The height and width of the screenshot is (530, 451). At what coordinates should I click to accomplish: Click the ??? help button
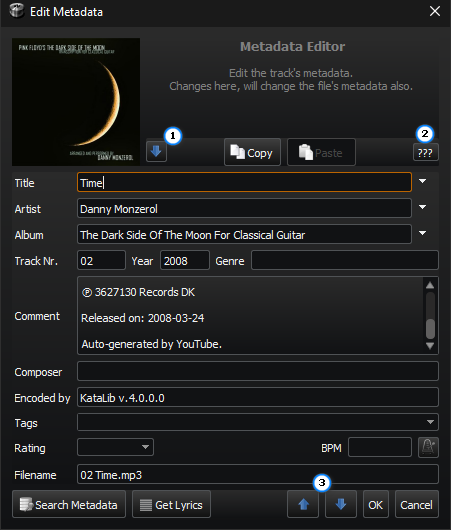click(x=425, y=152)
